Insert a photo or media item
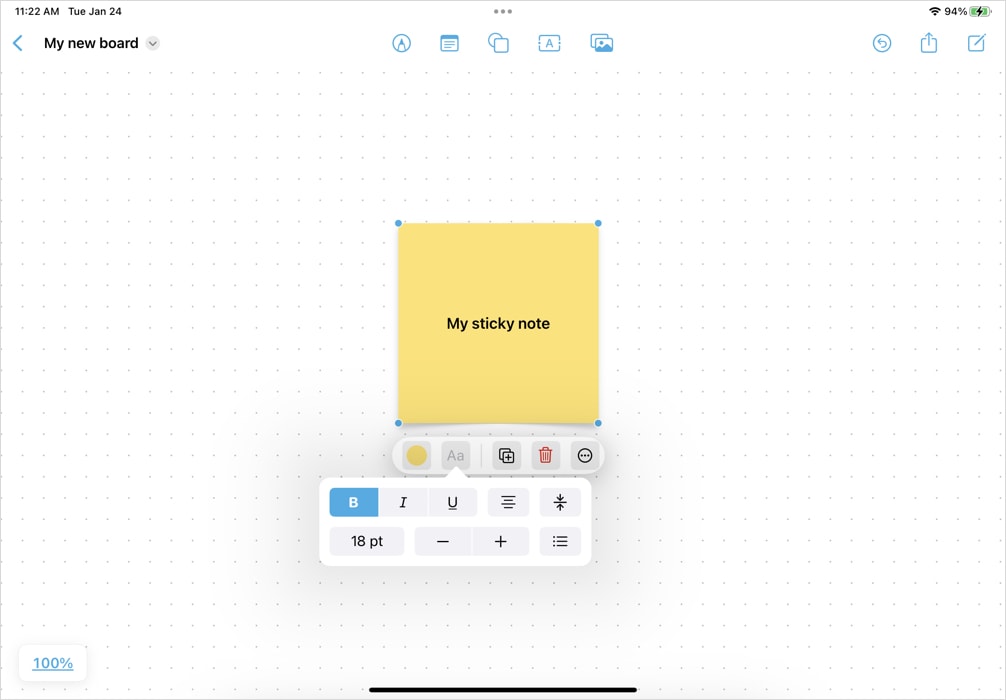This screenshot has width=1006, height=700. pos(601,43)
